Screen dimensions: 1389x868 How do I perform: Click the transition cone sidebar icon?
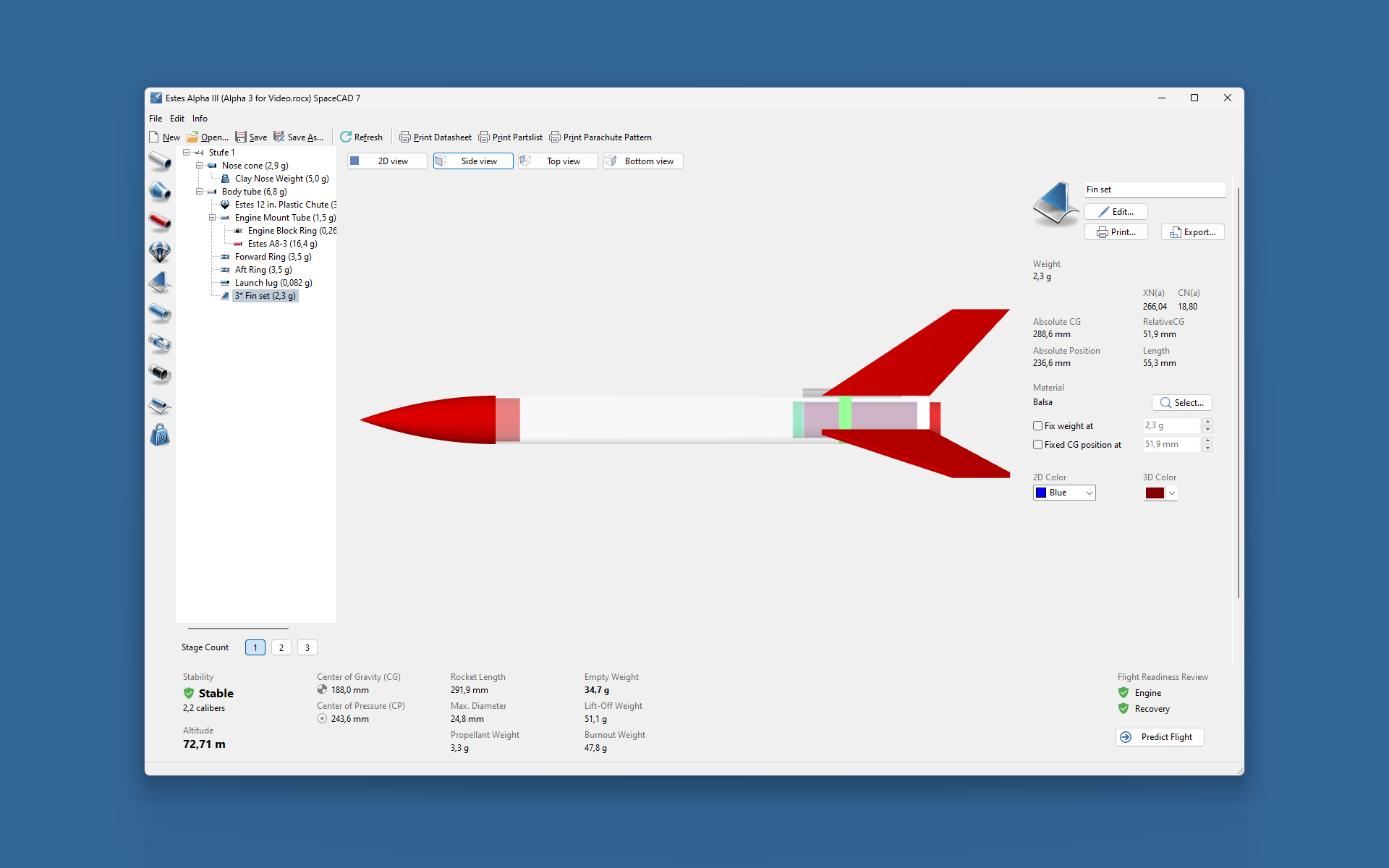click(160, 191)
